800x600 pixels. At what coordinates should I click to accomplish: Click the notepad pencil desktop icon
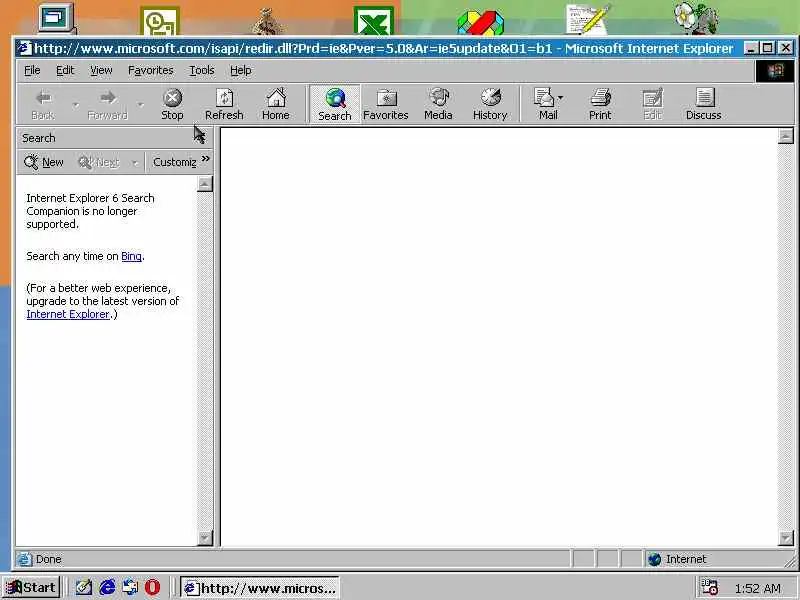[588, 19]
